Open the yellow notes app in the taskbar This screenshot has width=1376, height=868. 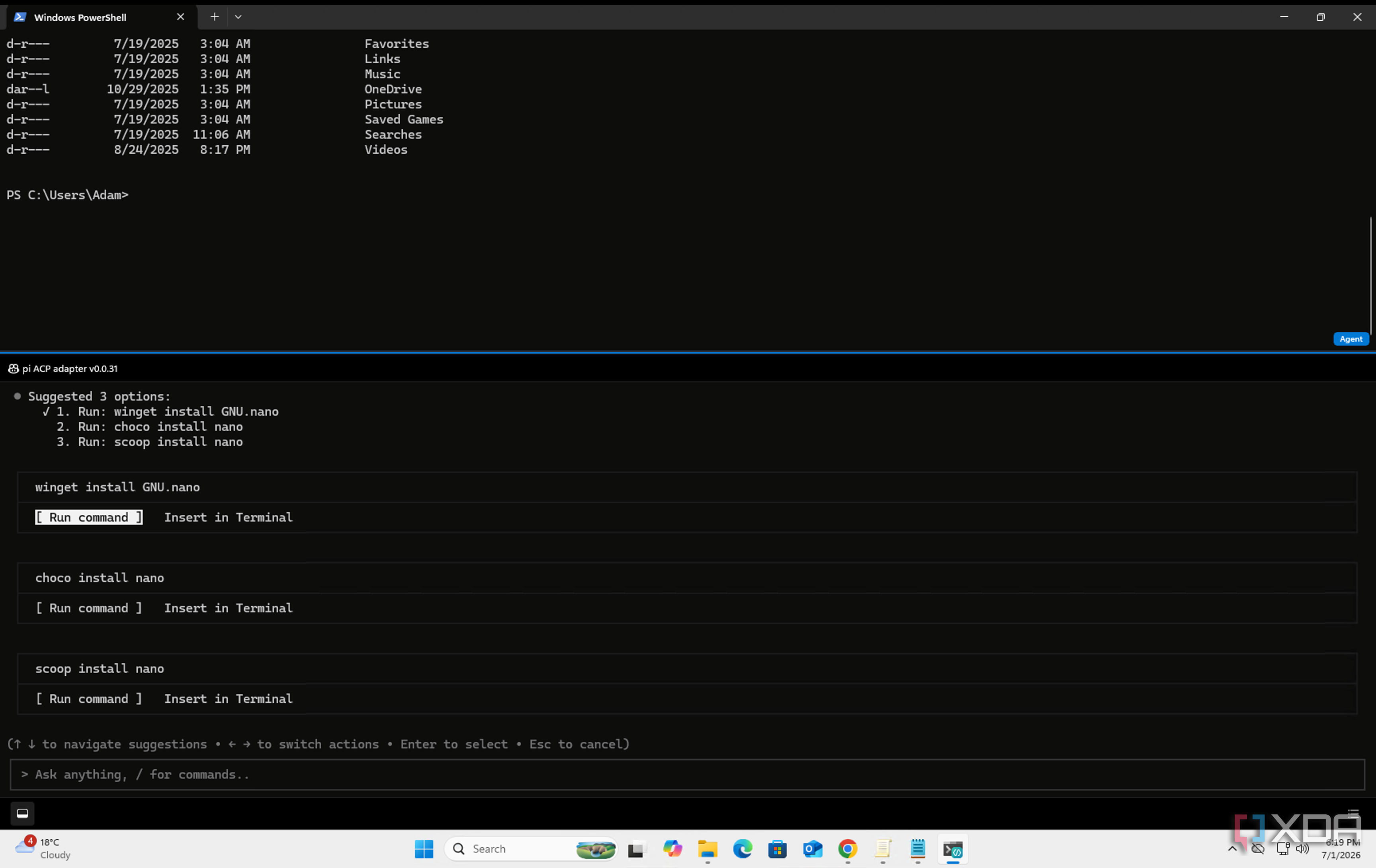pos(883,849)
